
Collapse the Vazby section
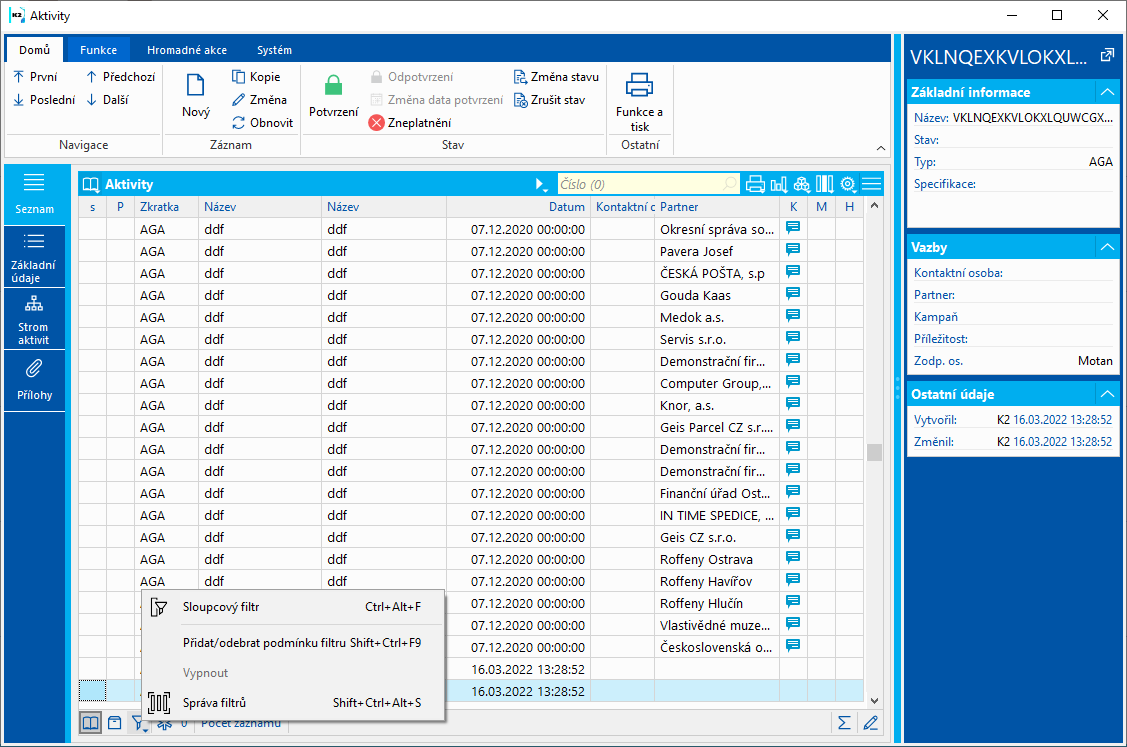pos(1106,247)
